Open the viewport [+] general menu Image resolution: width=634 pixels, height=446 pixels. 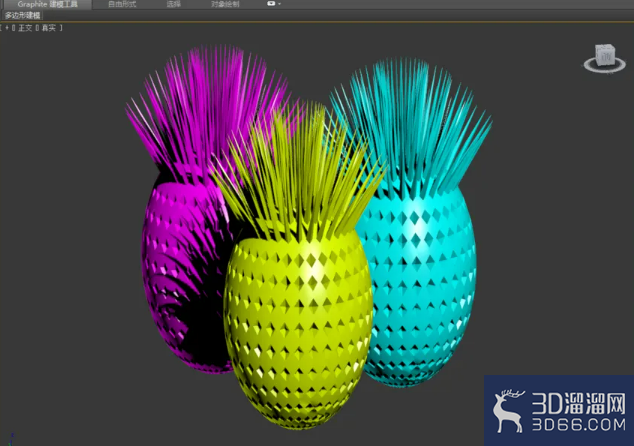(7, 28)
